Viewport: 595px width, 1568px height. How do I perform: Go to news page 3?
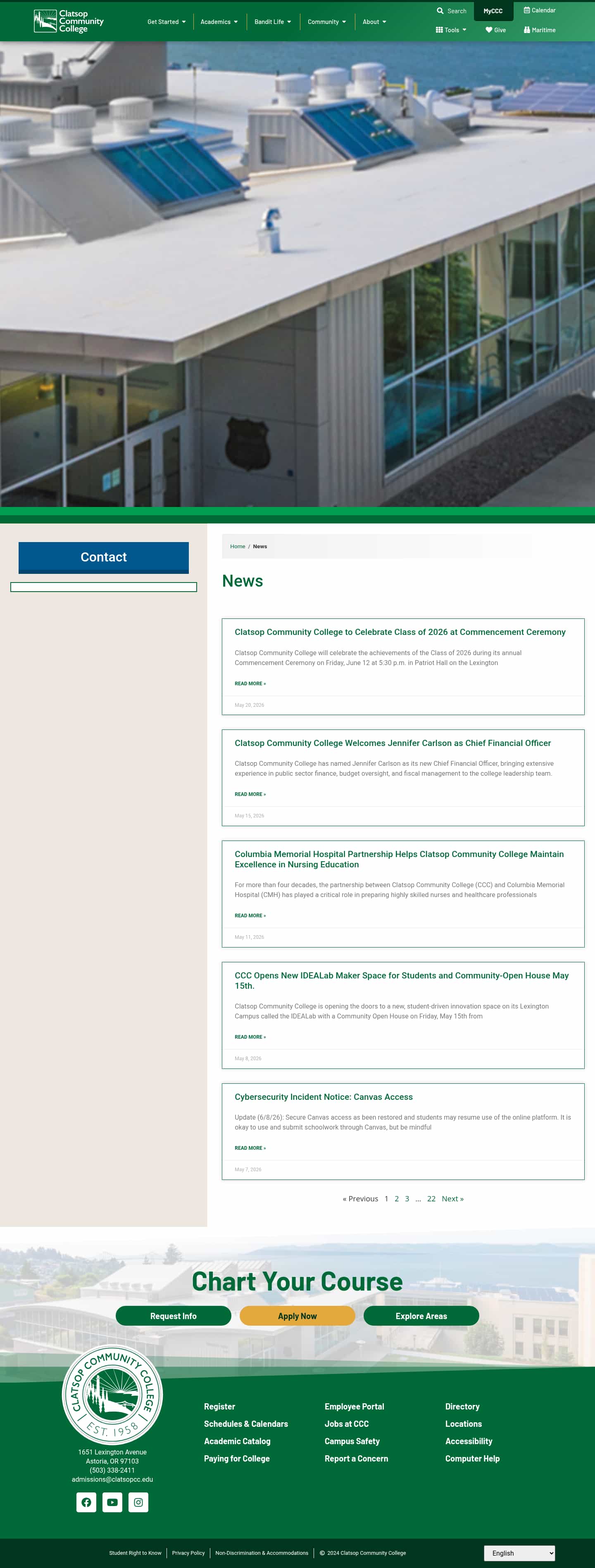click(407, 1199)
